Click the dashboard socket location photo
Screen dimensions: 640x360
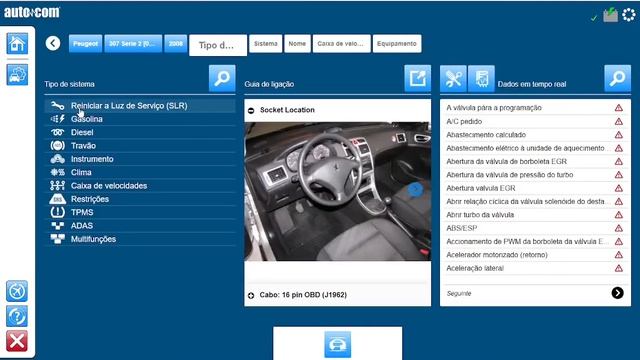(338, 191)
